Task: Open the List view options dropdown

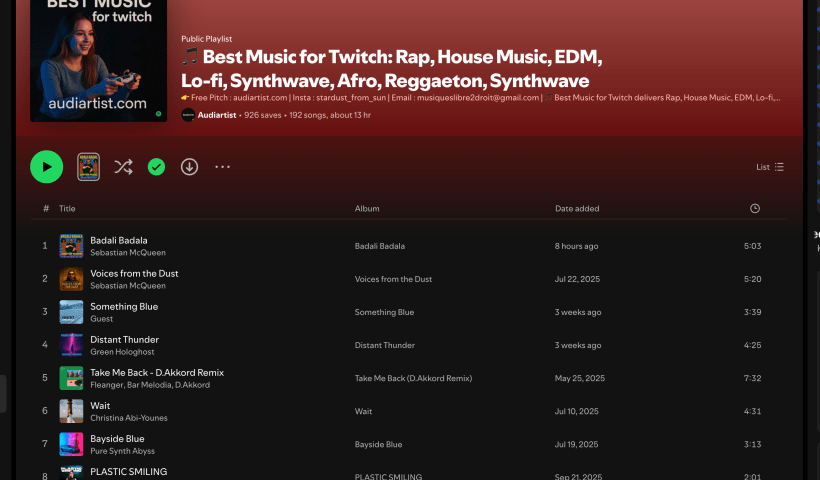Action: click(x=770, y=167)
